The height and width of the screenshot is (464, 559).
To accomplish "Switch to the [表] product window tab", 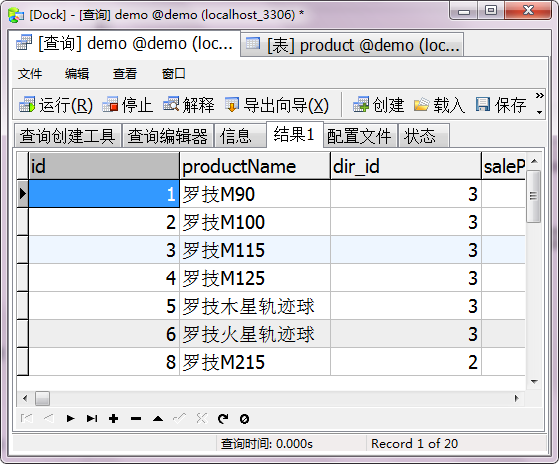I will tap(352, 45).
